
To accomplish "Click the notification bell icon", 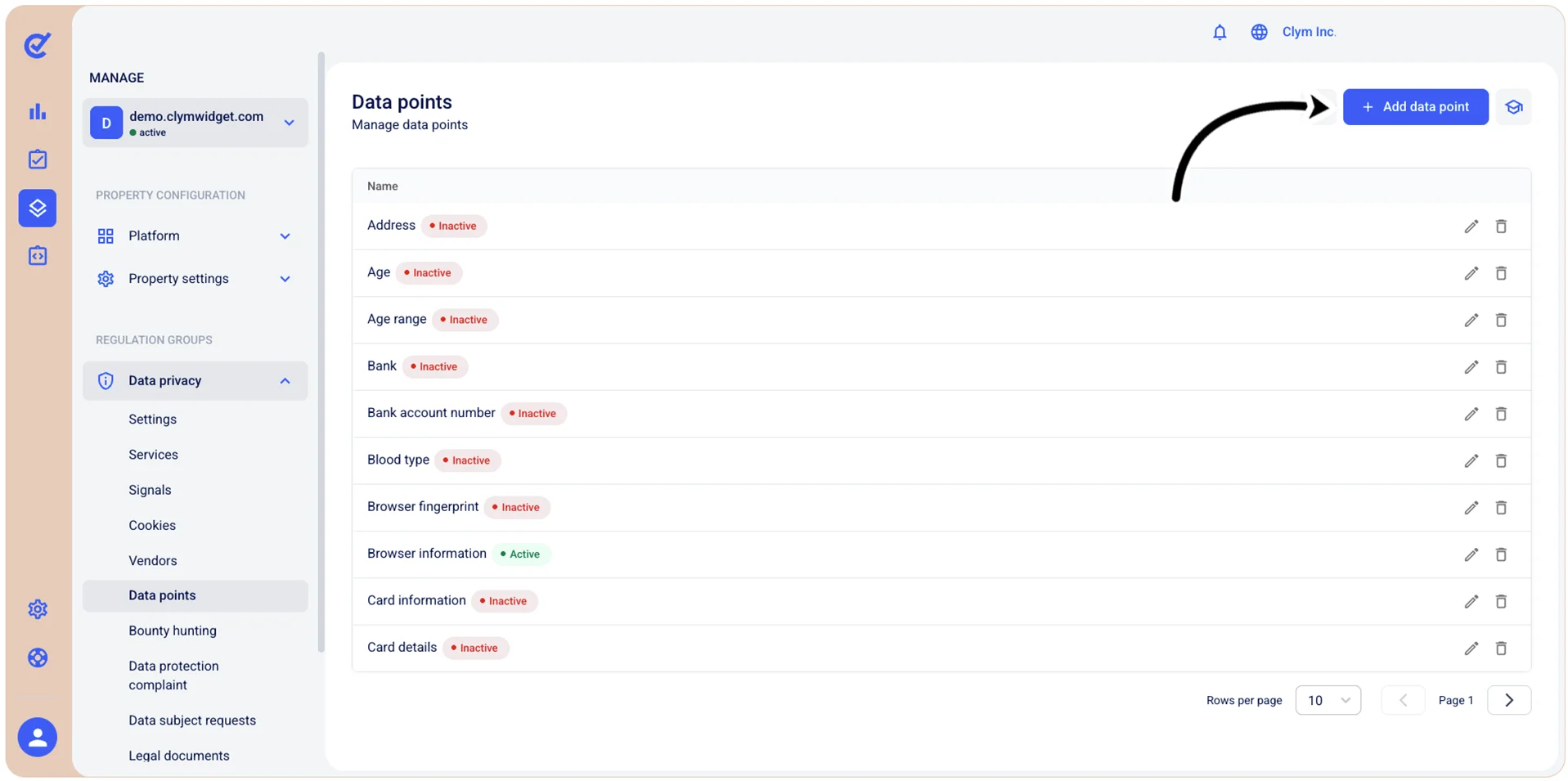I will tap(1220, 32).
